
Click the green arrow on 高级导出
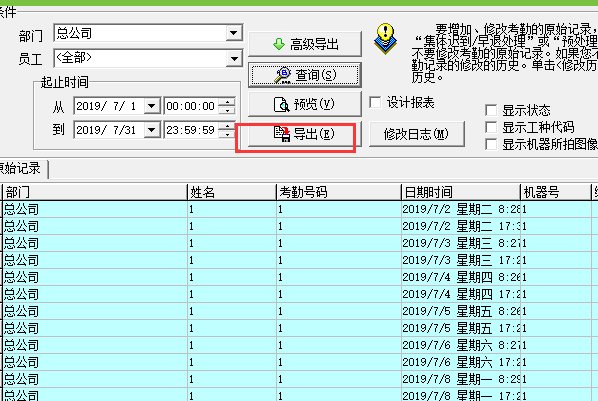[279, 44]
